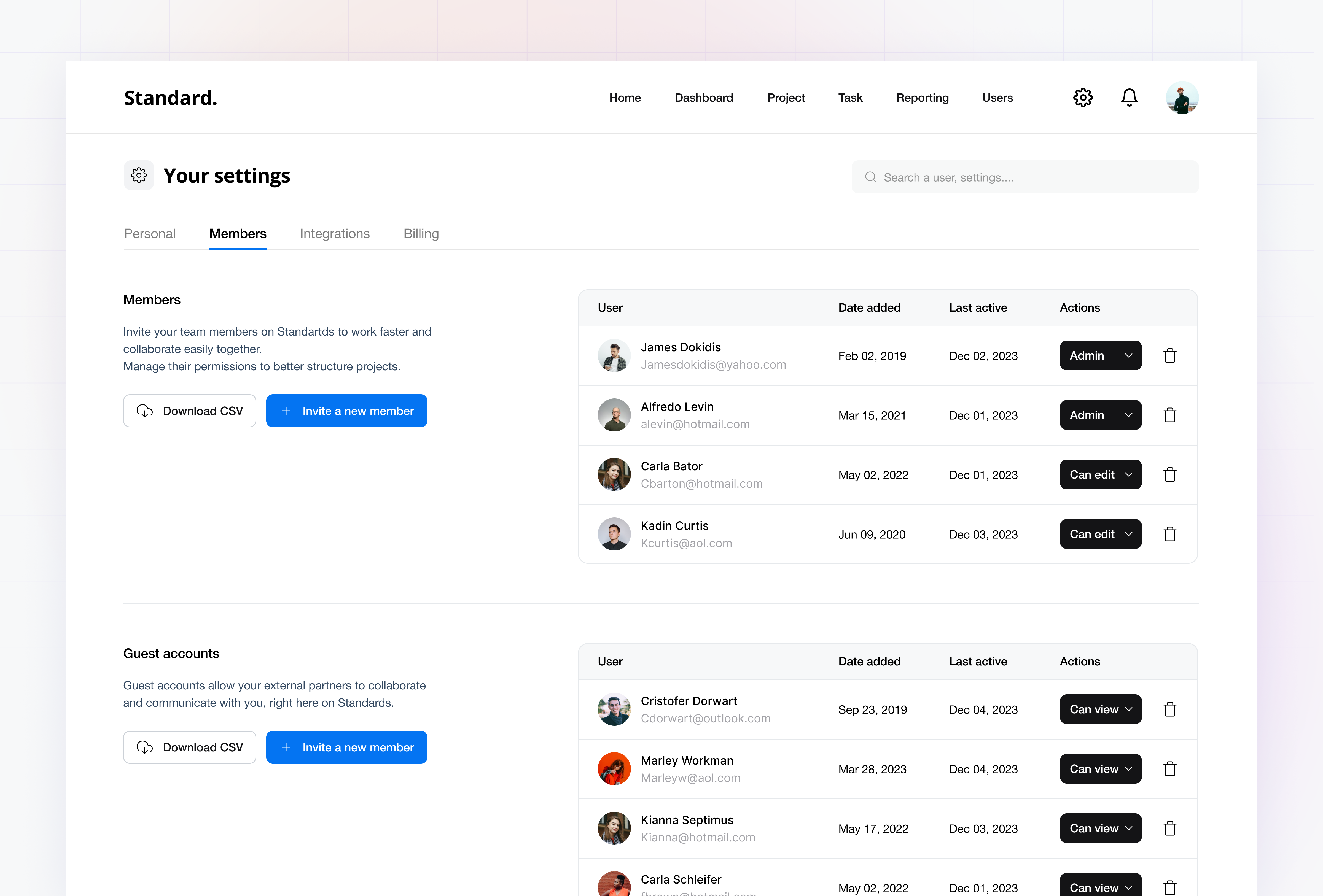
Task: Switch to the Billing tab
Action: click(x=421, y=233)
